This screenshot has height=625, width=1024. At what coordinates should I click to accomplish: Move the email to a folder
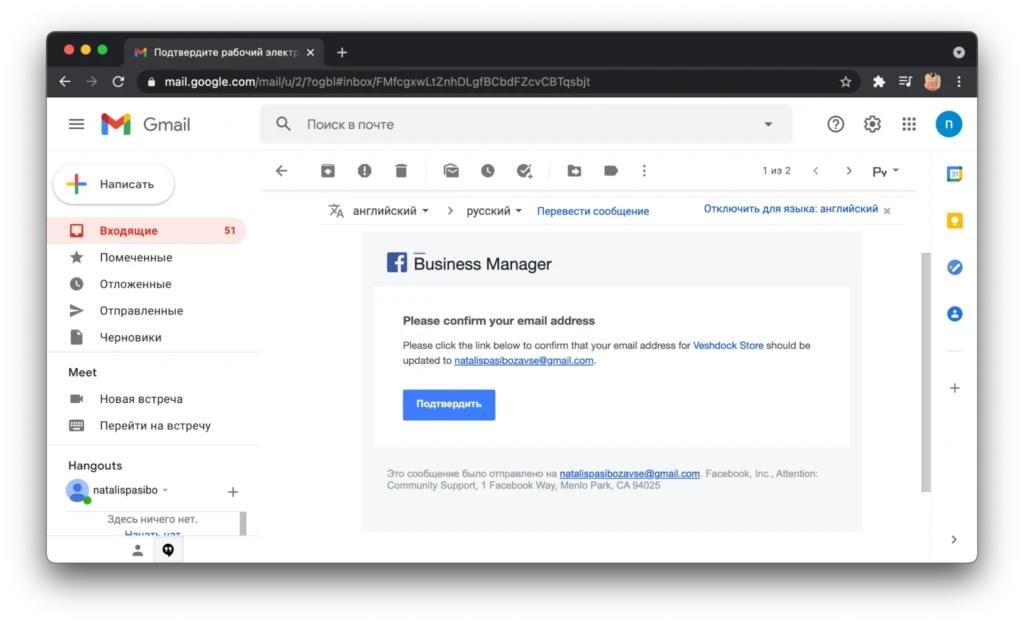click(x=574, y=171)
